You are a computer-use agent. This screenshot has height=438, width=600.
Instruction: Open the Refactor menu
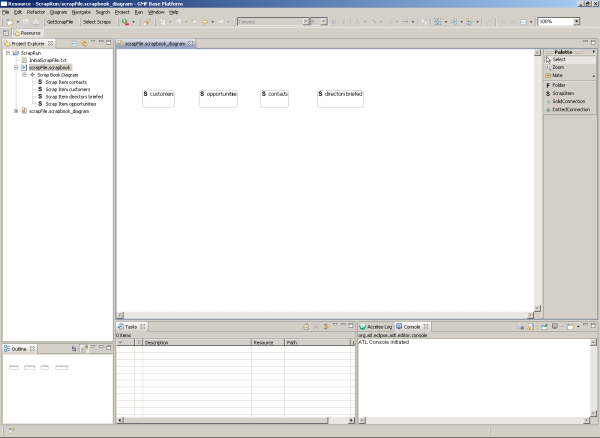(36, 11)
